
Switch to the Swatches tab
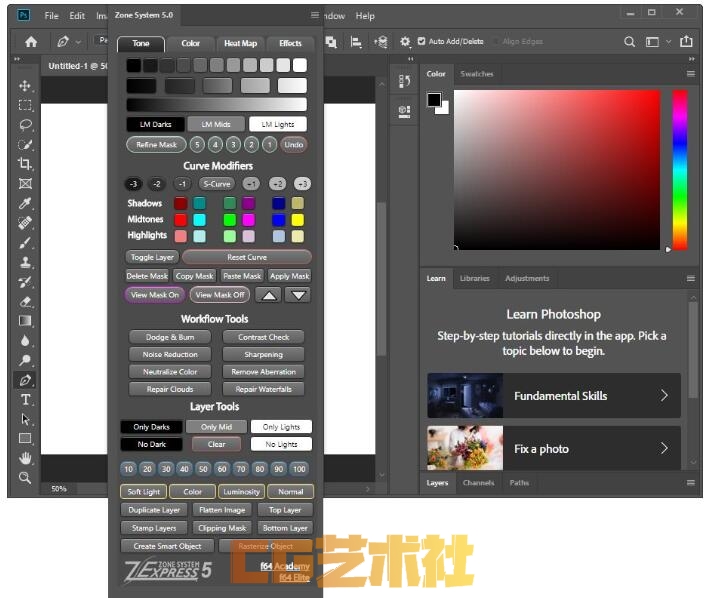tap(477, 74)
